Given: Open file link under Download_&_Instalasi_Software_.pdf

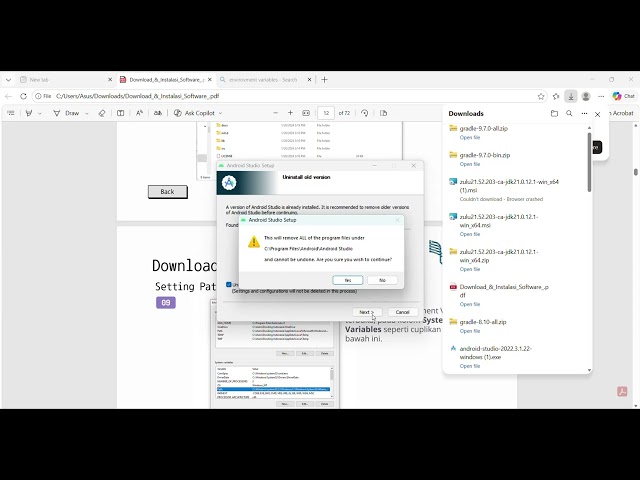Looking at the screenshot, I should [469, 304].
